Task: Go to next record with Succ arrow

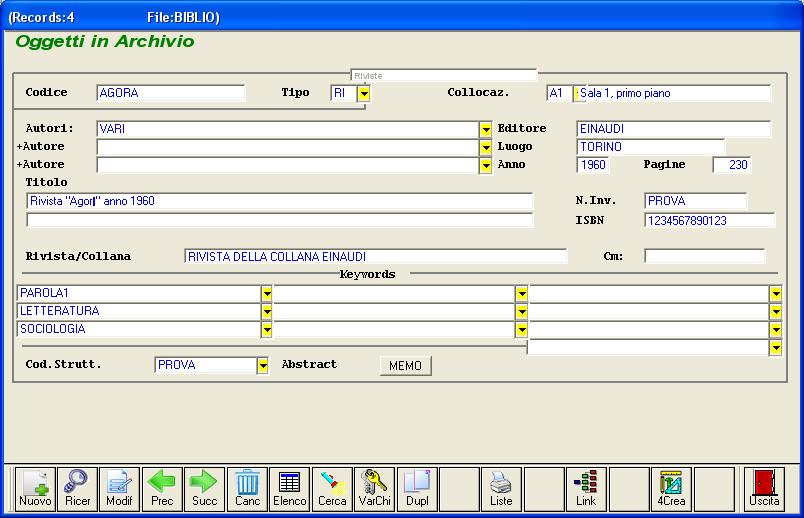Action: click(x=205, y=489)
